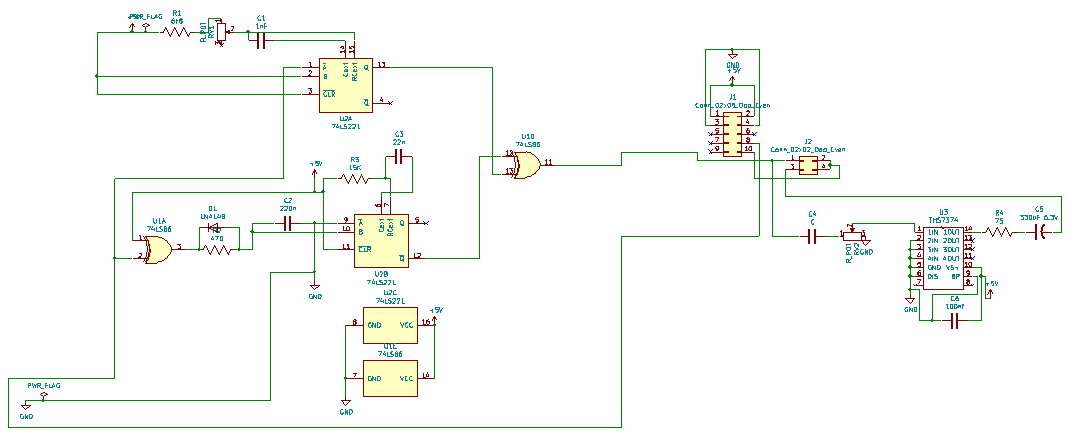Image resolution: width=1070 pixels, height=448 pixels.
Task: Select the GND symbol under the bottom-left PWR_FLAG
Action: pyautogui.click(x=25, y=407)
